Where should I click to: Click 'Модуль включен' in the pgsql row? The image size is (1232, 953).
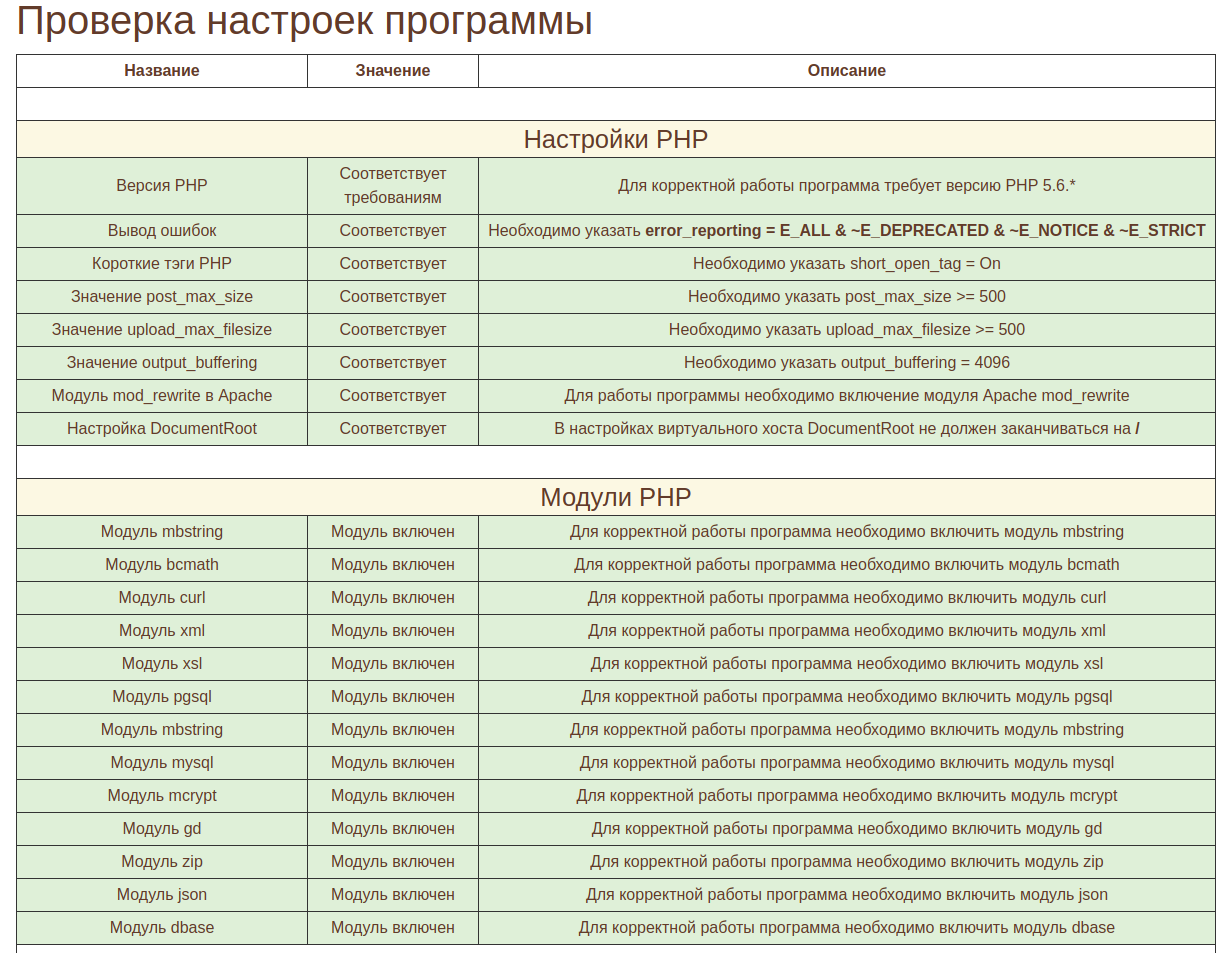coord(393,697)
